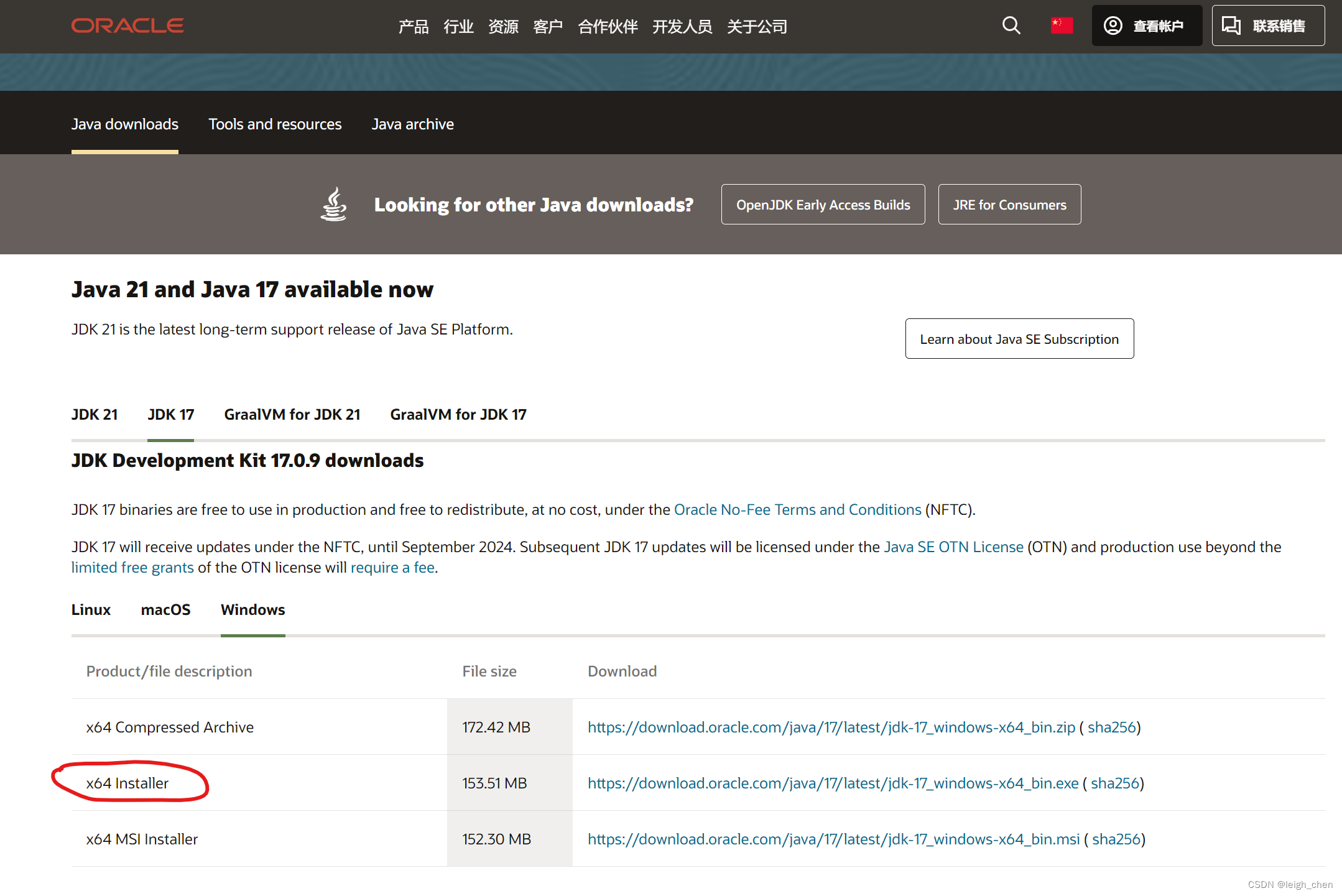This screenshot has height=896, width=1342.
Task: Click the China flag country selector
Action: 1062,25
